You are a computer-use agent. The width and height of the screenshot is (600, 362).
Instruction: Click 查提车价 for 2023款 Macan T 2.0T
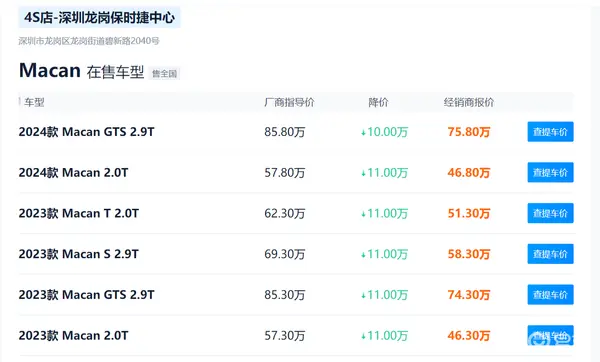click(550, 213)
